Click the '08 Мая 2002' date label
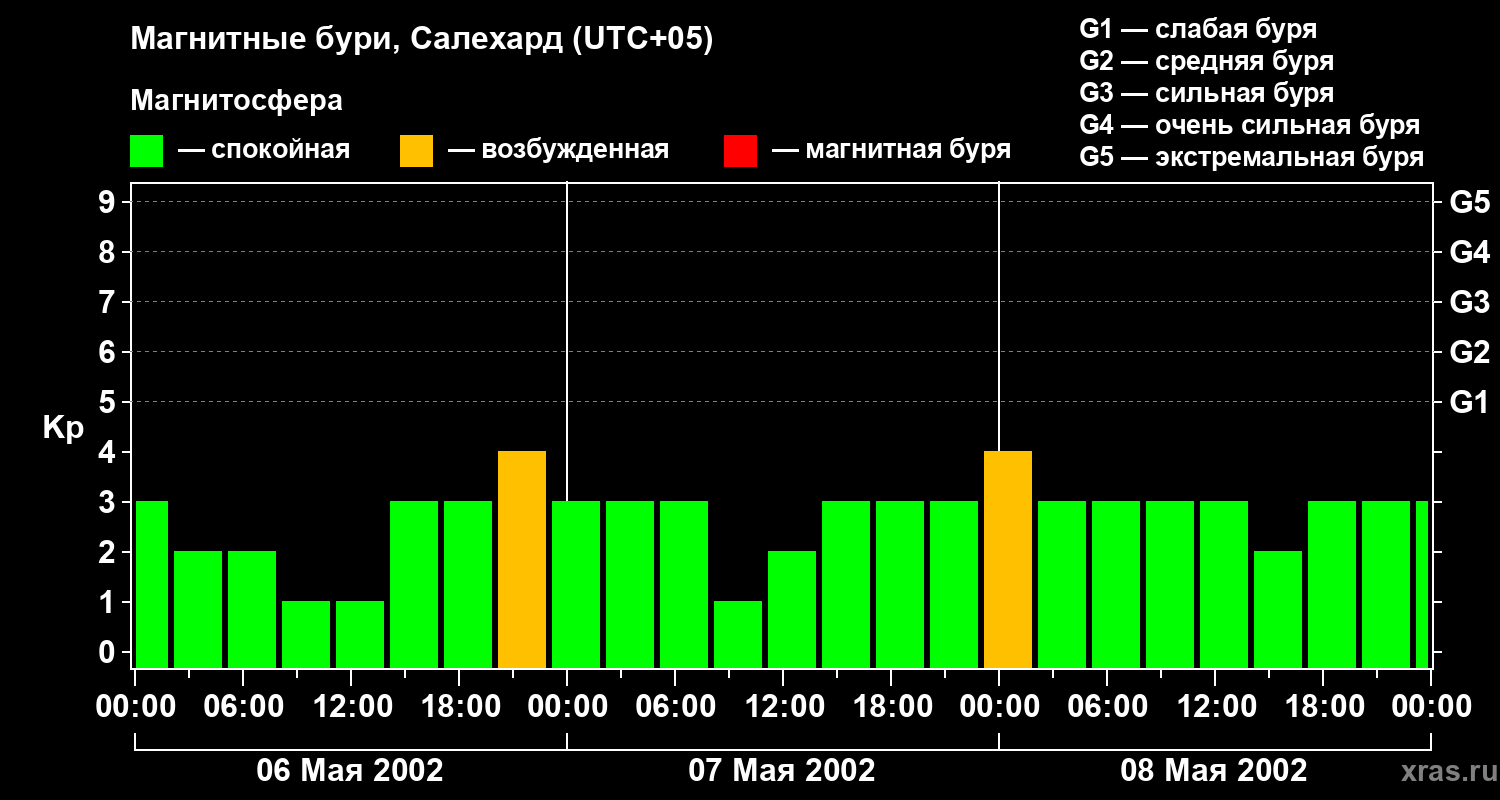This screenshot has height=800, width=1500. [1214, 771]
